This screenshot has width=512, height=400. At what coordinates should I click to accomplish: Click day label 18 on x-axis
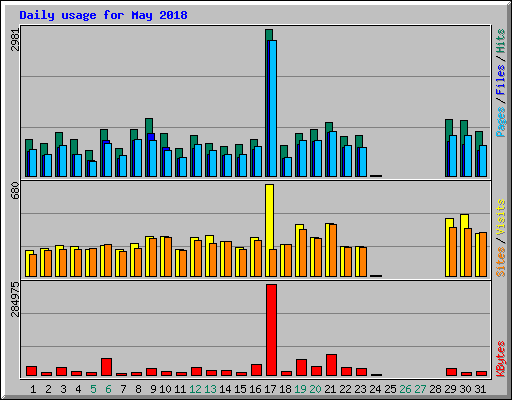(x=285, y=389)
